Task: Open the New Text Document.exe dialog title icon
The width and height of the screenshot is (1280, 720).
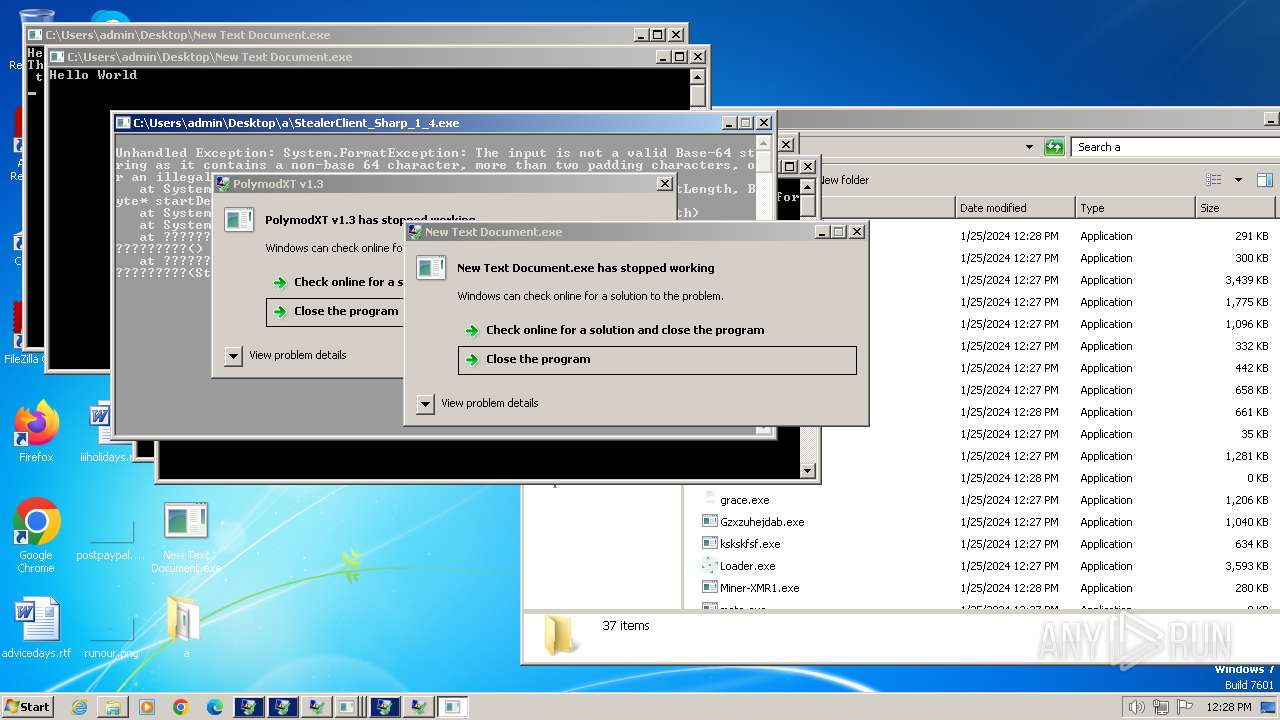Action: pyautogui.click(x=414, y=232)
